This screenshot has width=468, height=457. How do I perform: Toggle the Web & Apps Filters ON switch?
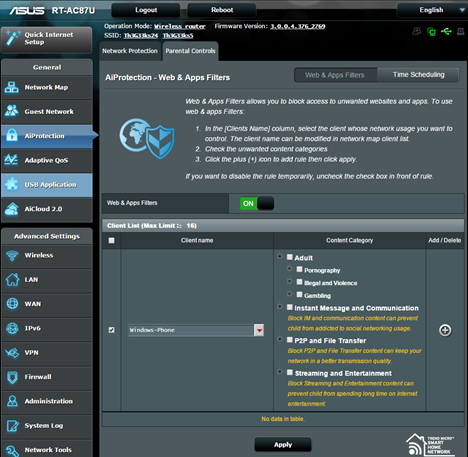(257, 203)
